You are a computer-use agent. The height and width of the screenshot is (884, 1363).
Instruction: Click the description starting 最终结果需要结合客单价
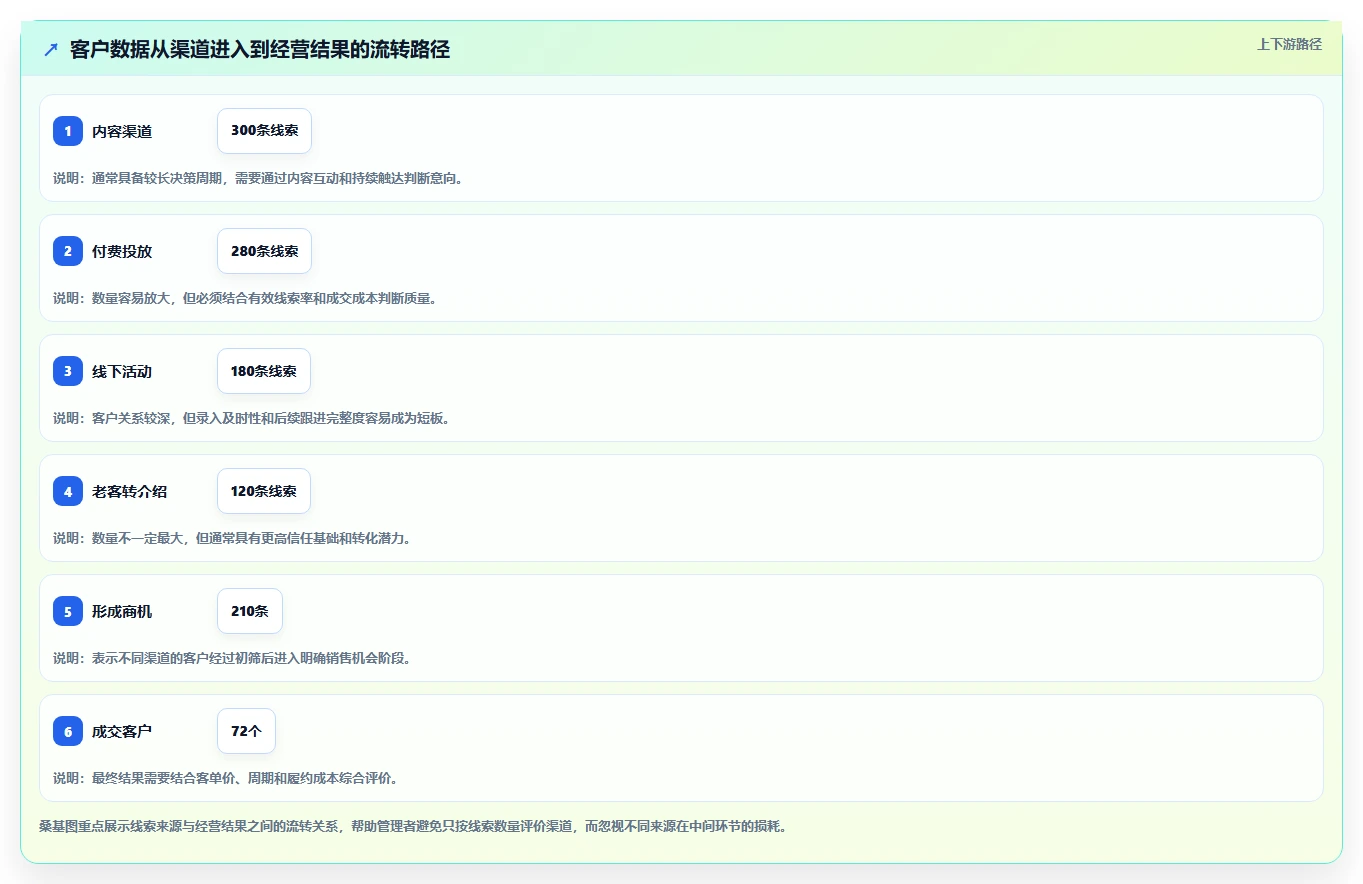pyautogui.click(x=226, y=778)
